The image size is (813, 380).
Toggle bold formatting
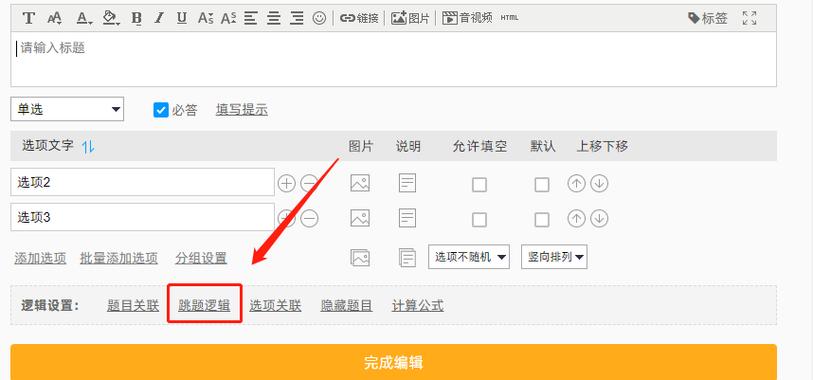(137, 18)
